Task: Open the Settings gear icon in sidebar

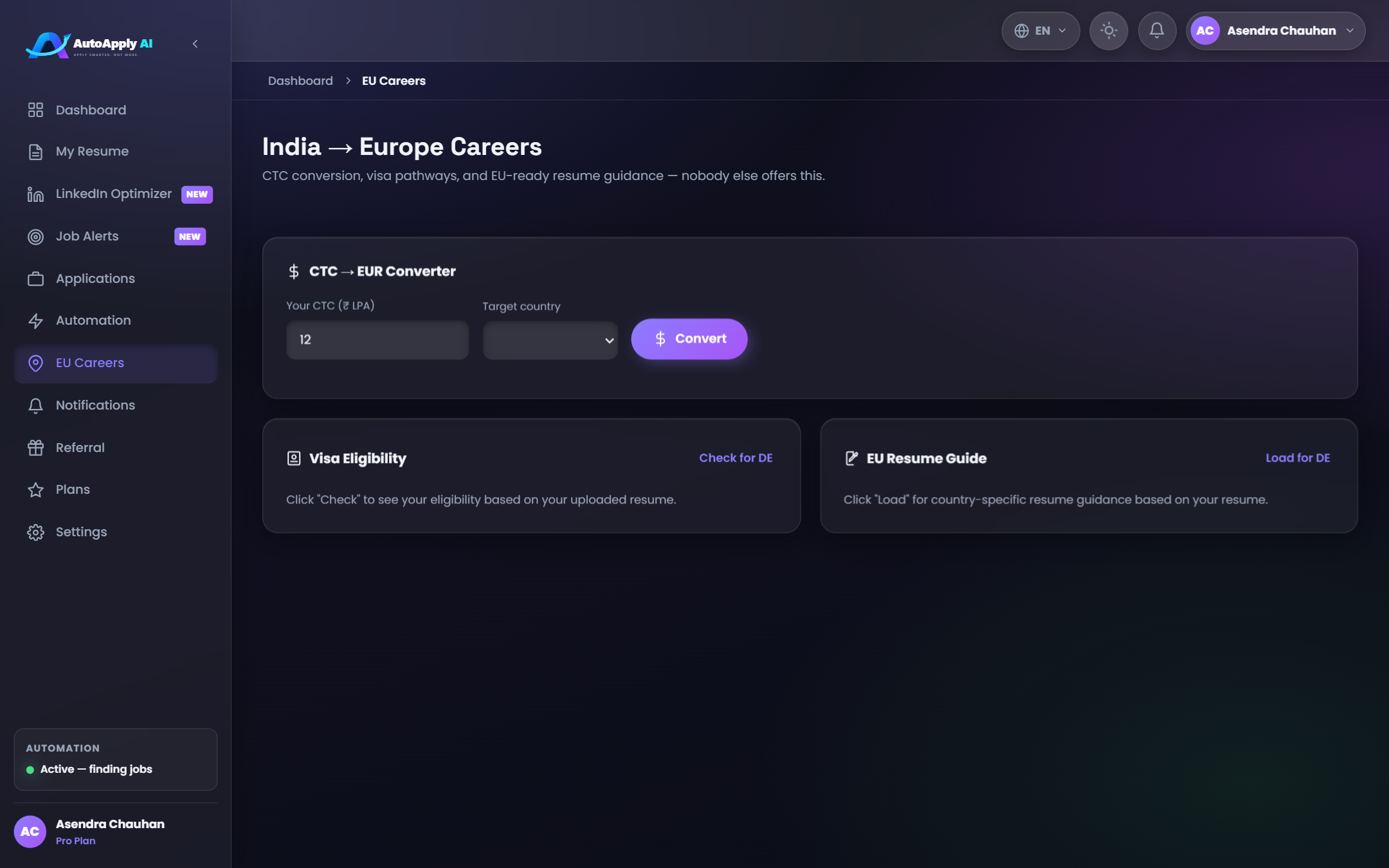Action: pyautogui.click(x=35, y=532)
